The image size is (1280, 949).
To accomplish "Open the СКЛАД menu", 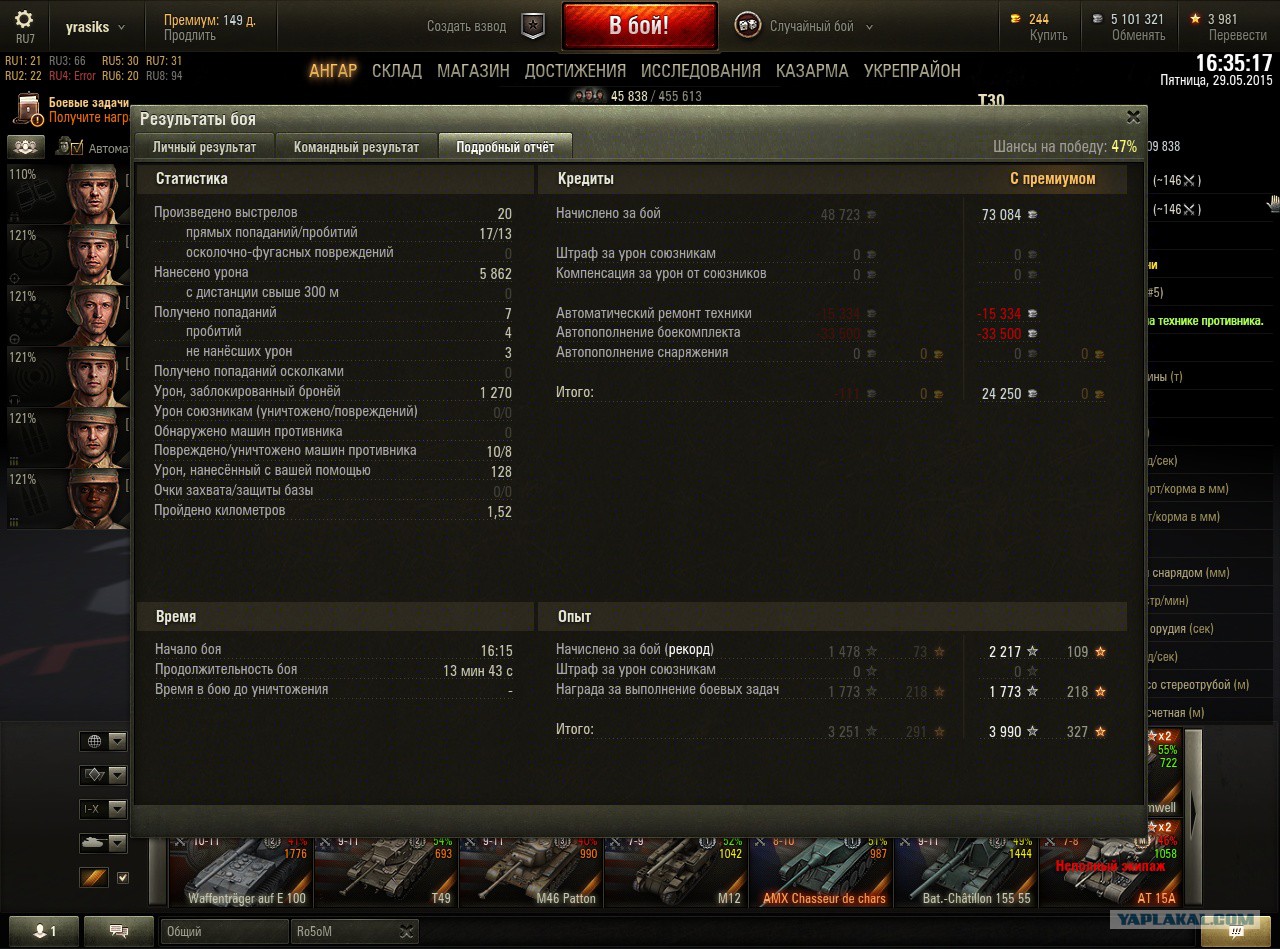I will pos(397,71).
